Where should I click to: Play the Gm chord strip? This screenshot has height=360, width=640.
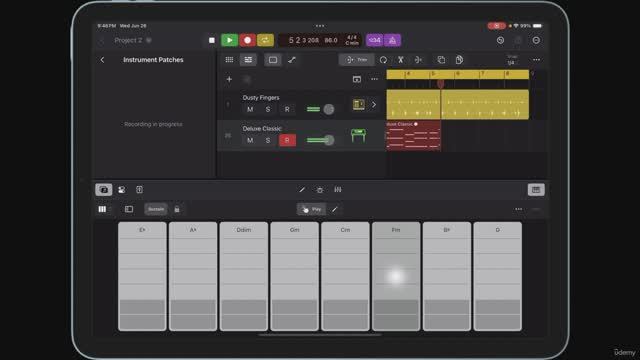coord(294,276)
